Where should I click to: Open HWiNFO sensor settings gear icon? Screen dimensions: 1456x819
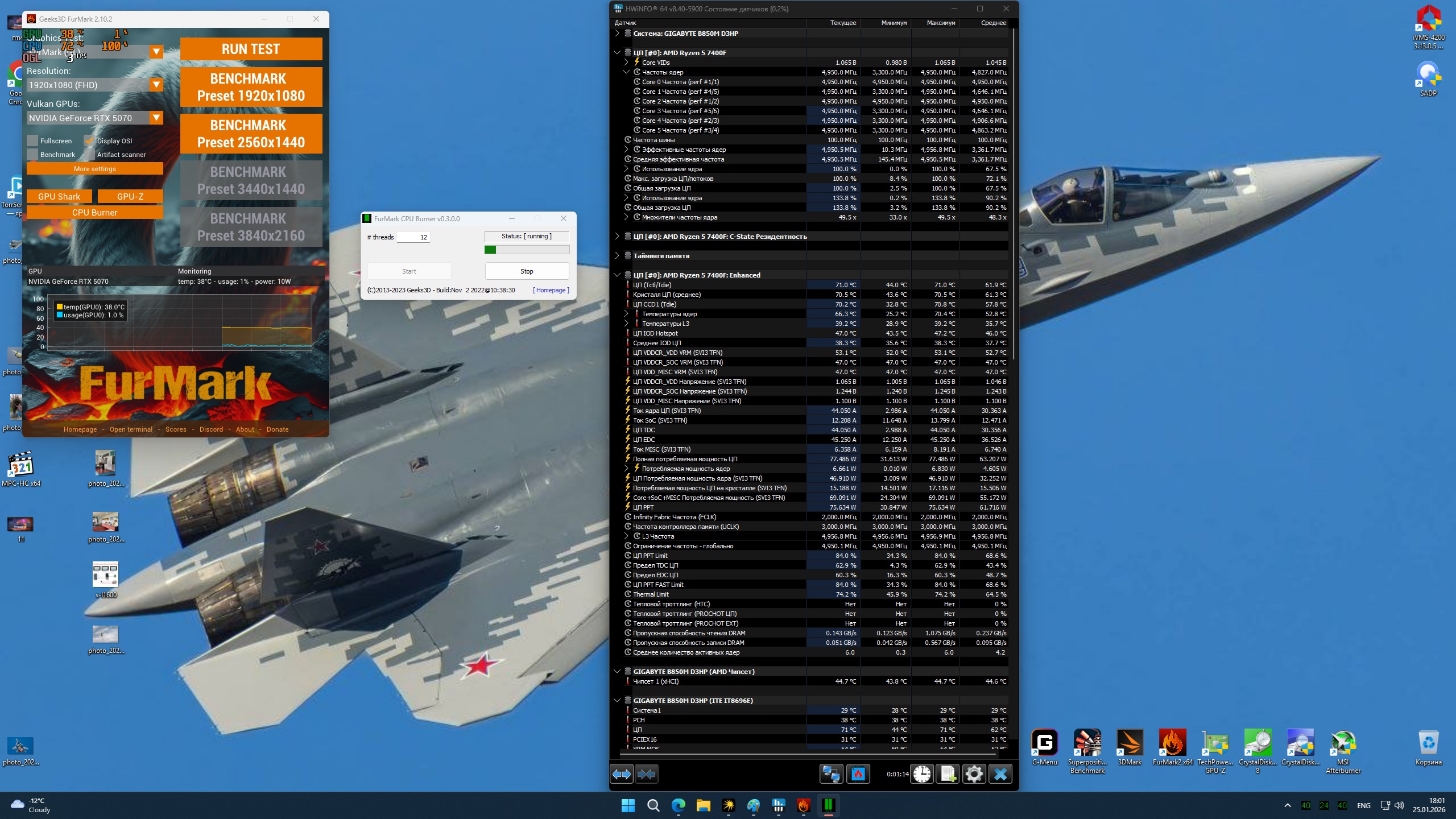pos(974,774)
